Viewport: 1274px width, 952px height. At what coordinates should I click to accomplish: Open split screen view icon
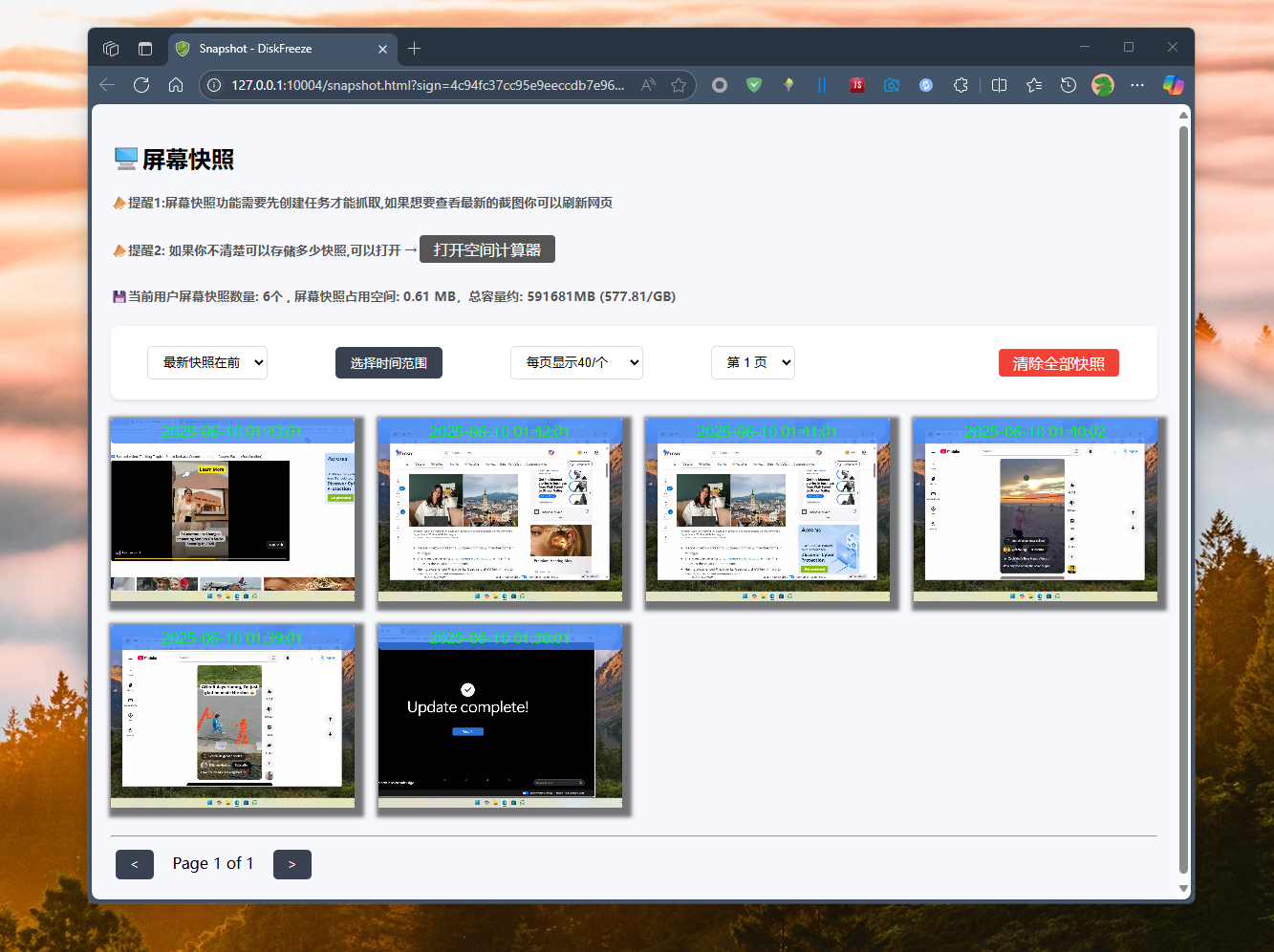(x=999, y=85)
